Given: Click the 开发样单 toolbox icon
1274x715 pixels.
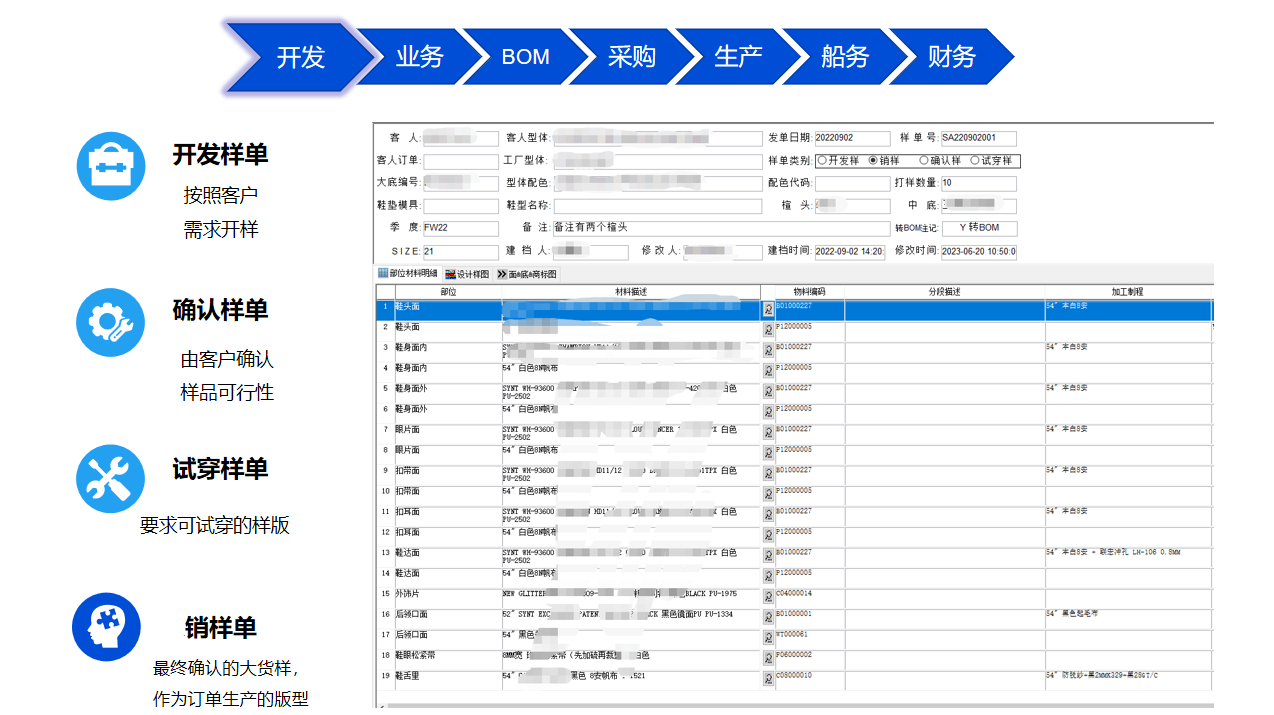Looking at the screenshot, I should [111, 166].
